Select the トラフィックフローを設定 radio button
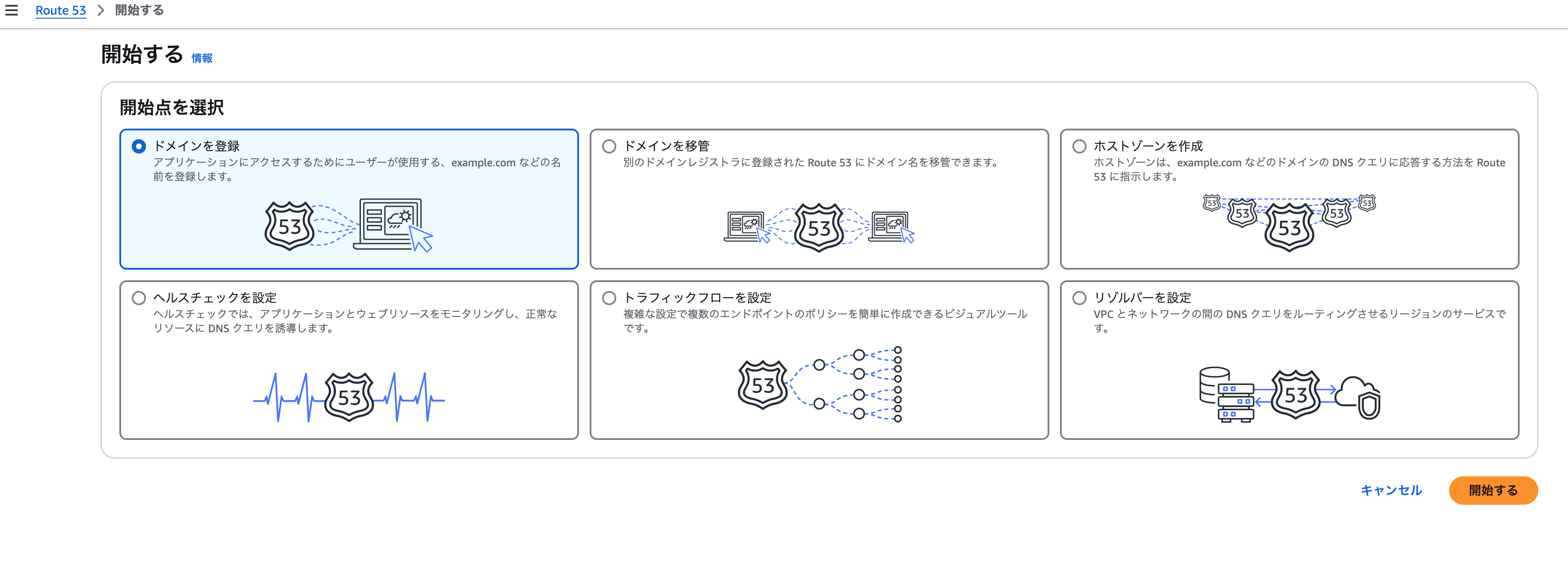Screen dimensions: 1568x573 [x=609, y=298]
